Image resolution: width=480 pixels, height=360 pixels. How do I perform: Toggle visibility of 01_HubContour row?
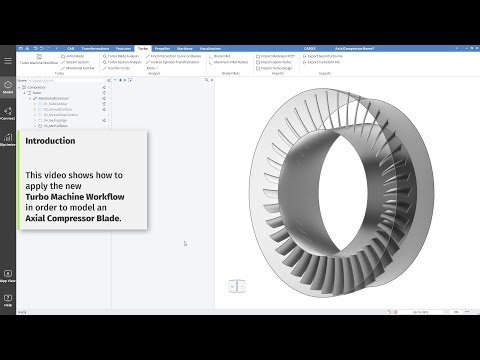[x=104, y=104]
